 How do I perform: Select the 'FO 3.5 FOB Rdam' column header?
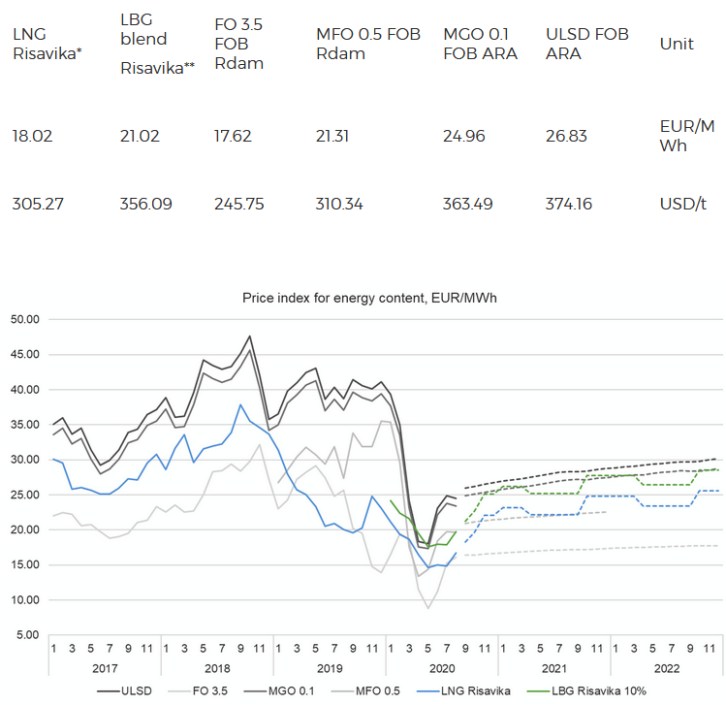point(240,43)
